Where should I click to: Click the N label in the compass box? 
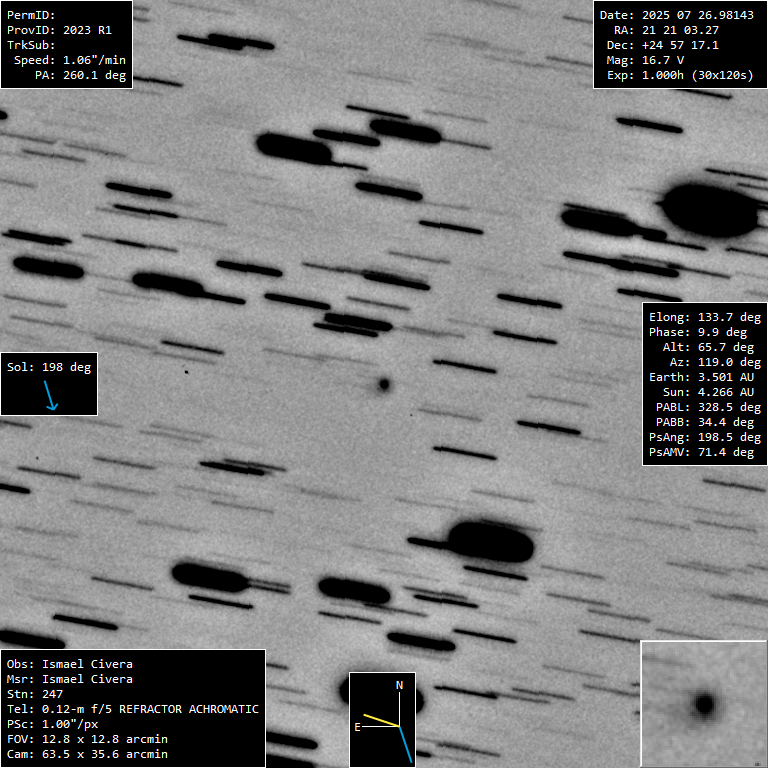[x=399, y=685]
